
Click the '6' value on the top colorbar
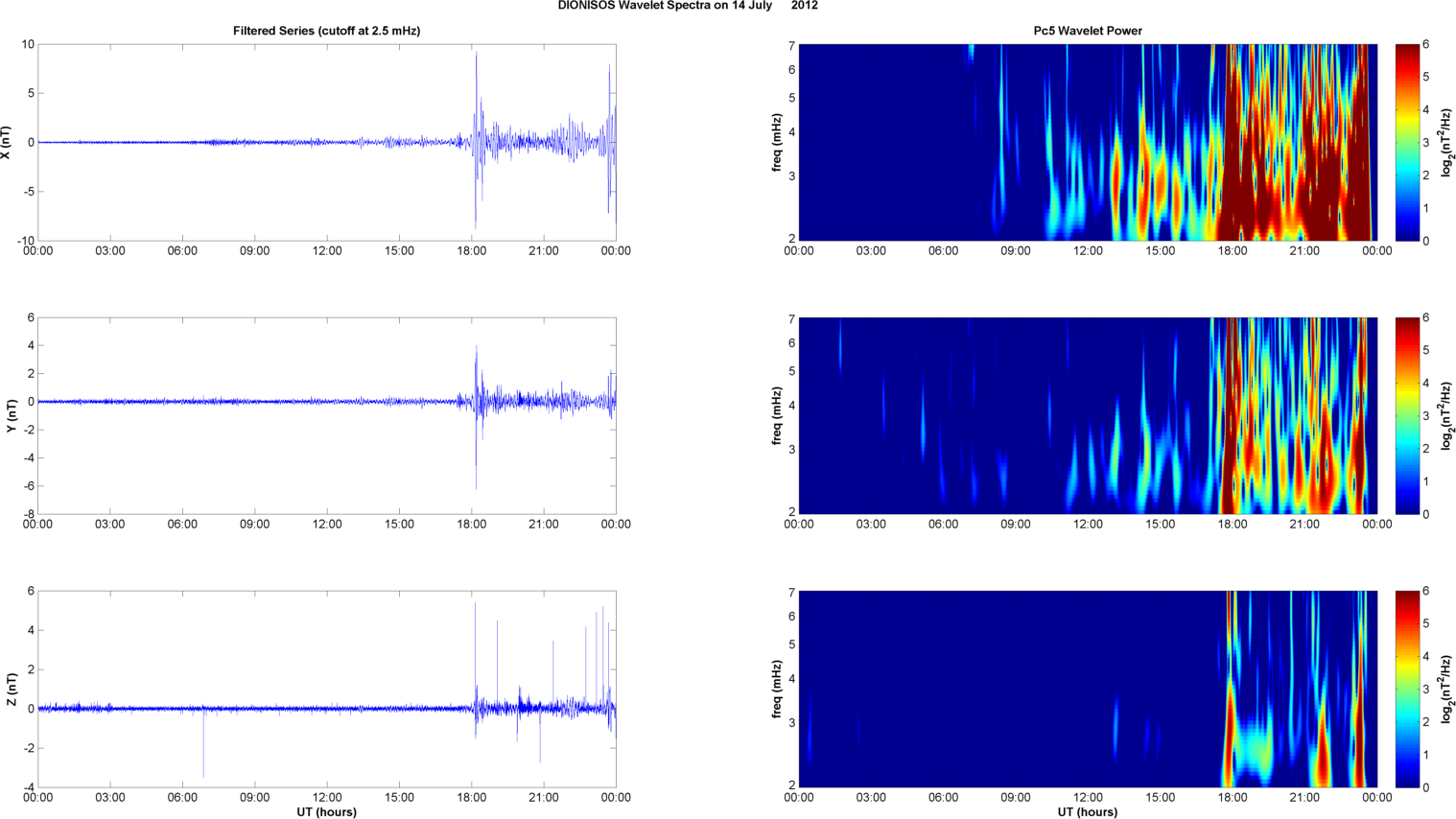pos(1426,44)
